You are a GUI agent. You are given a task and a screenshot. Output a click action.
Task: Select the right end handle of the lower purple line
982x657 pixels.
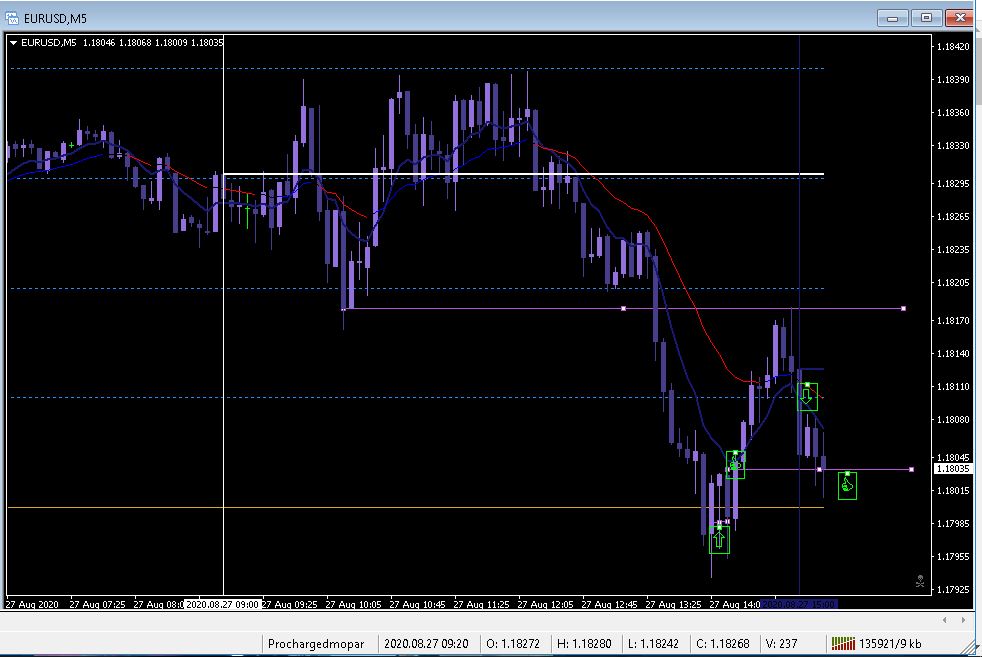(911, 469)
